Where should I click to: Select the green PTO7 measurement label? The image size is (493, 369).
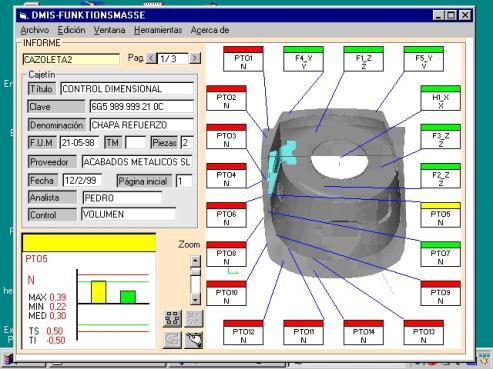[440, 254]
